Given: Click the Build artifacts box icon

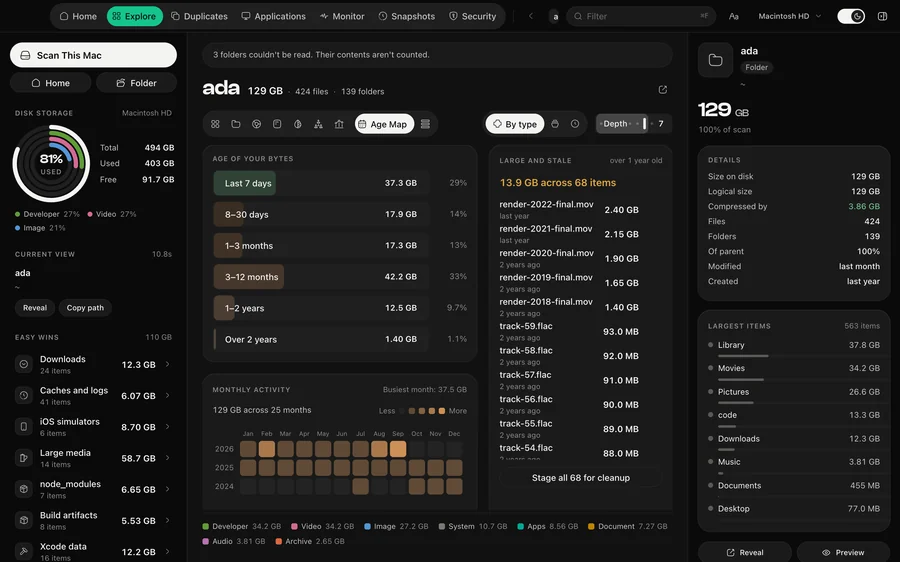Looking at the screenshot, I should point(24,520).
